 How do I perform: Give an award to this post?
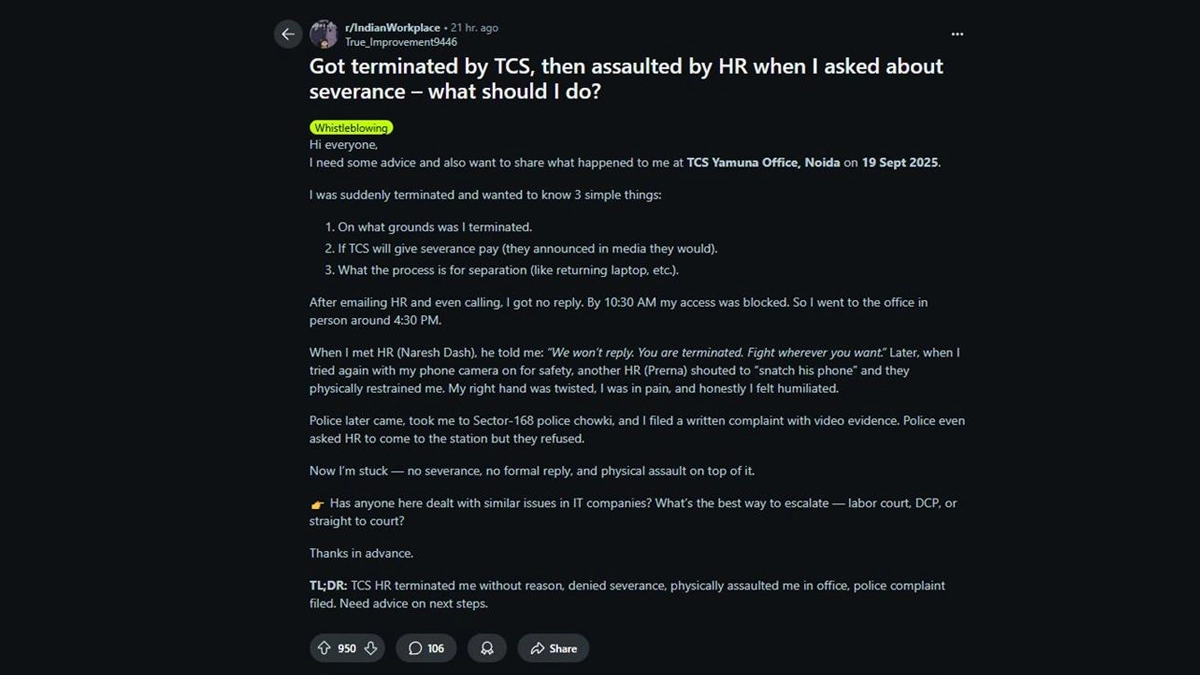click(x=487, y=648)
